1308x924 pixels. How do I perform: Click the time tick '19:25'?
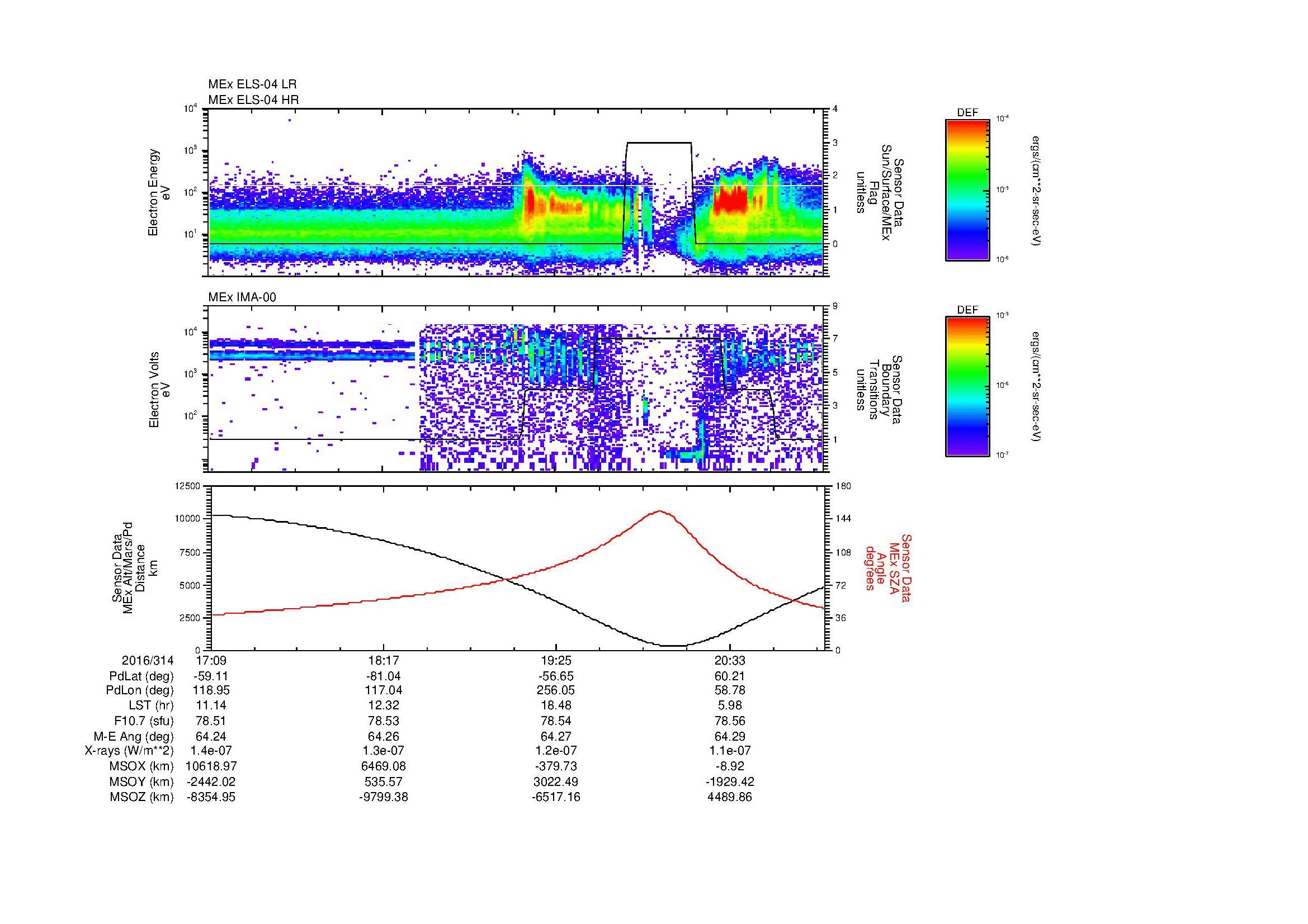click(555, 660)
